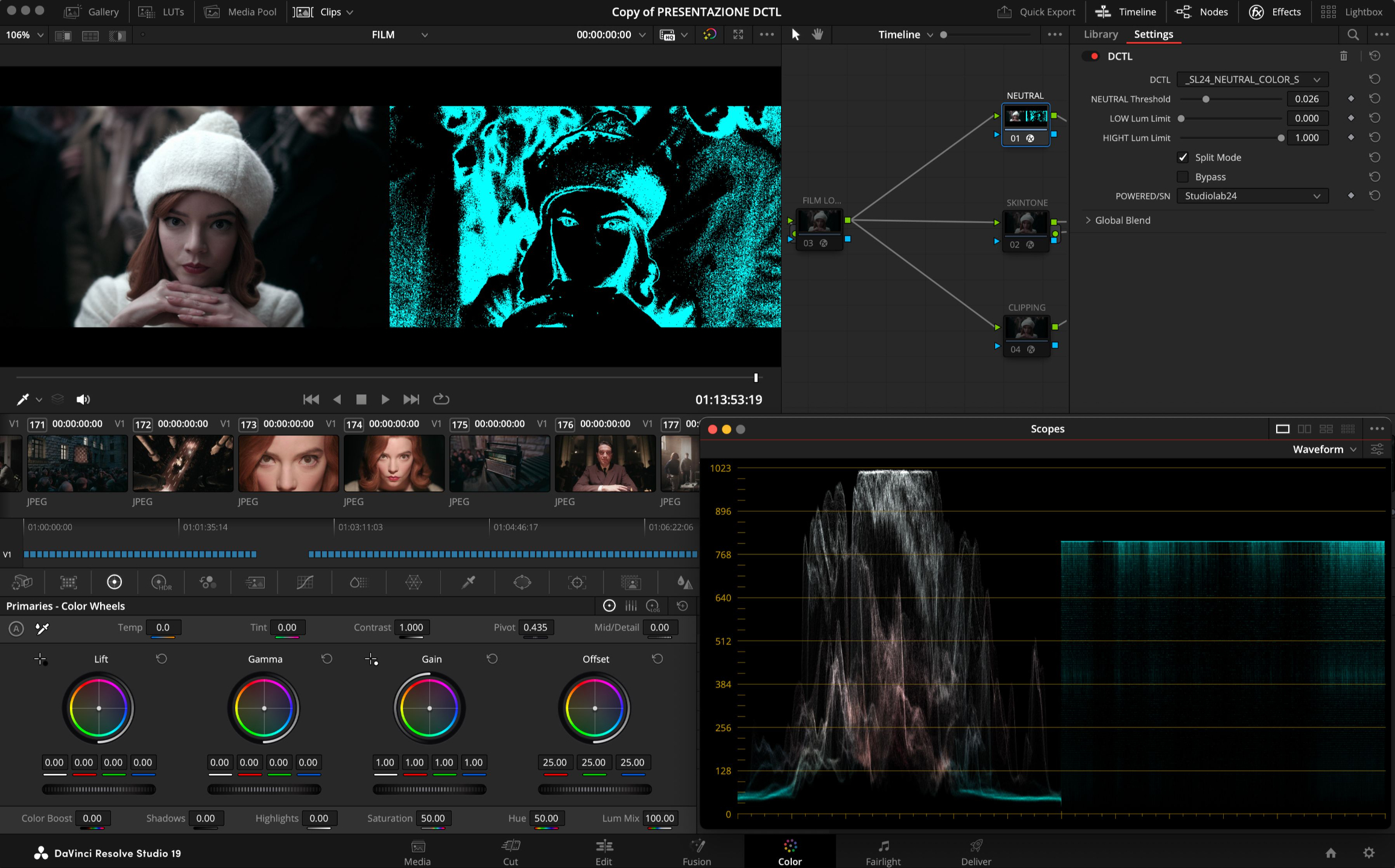
Task: Toggle the DCTL effect red enable switch
Action: pyautogui.click(x=1090, y=56)
